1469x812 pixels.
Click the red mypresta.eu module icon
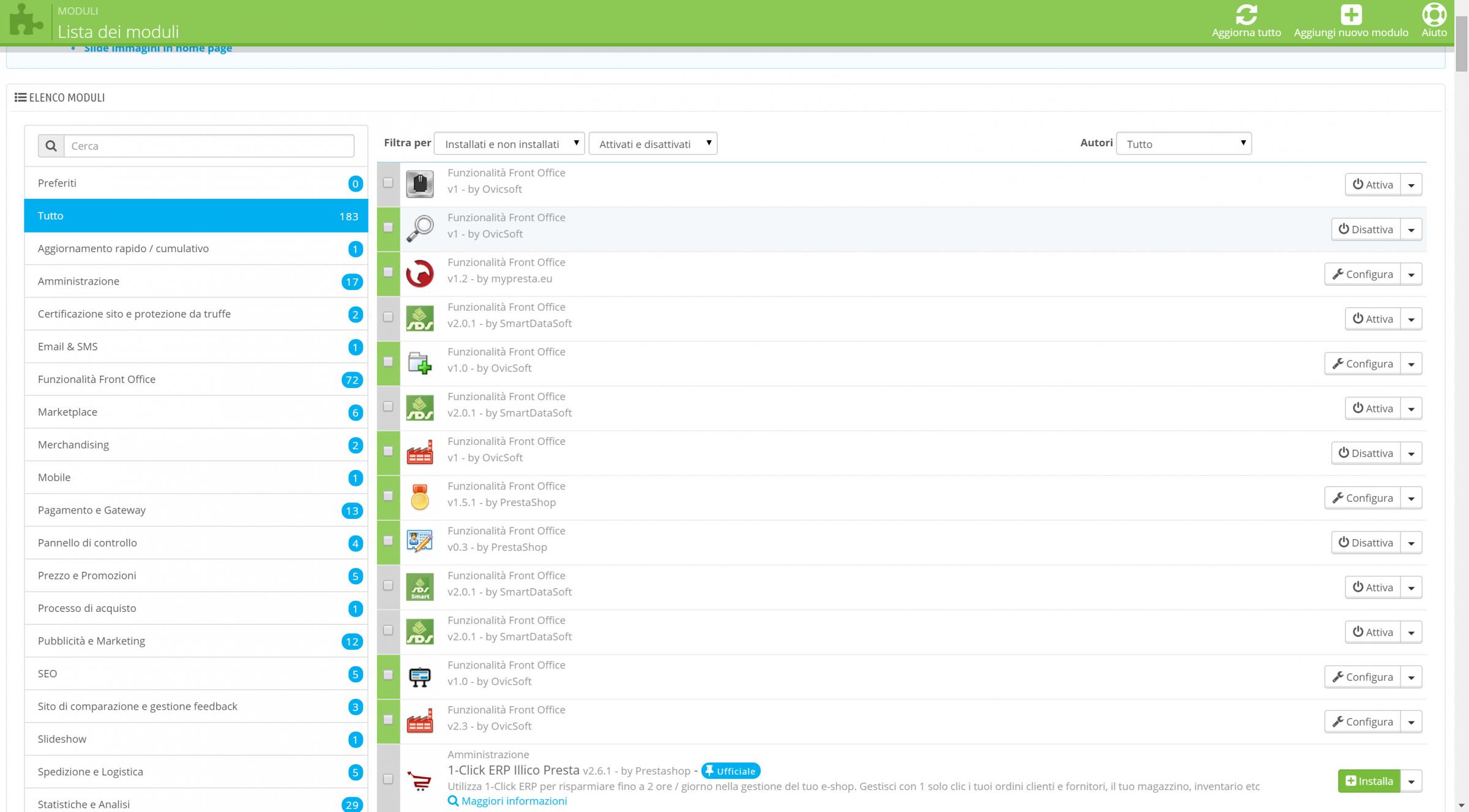(x=420, y=274)
